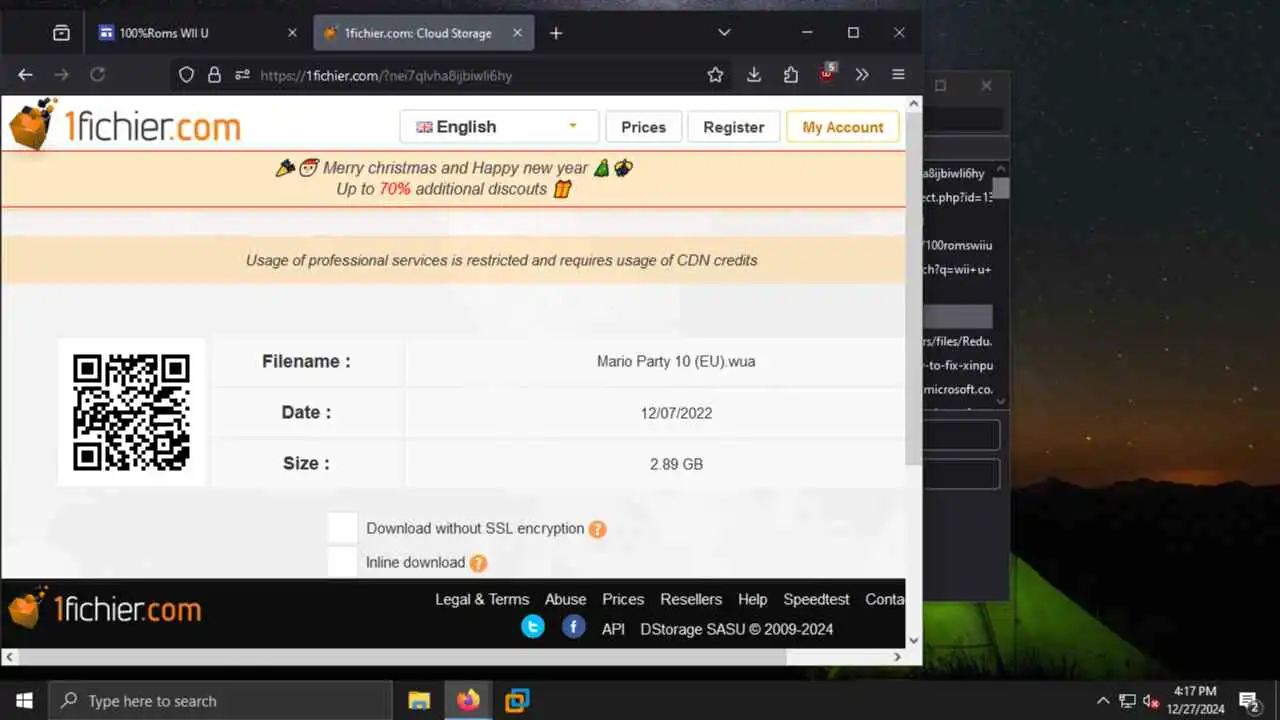The height and width of the screenshot is (720, 1280).
Task: Click the Register button
Action: coord(733,127)
